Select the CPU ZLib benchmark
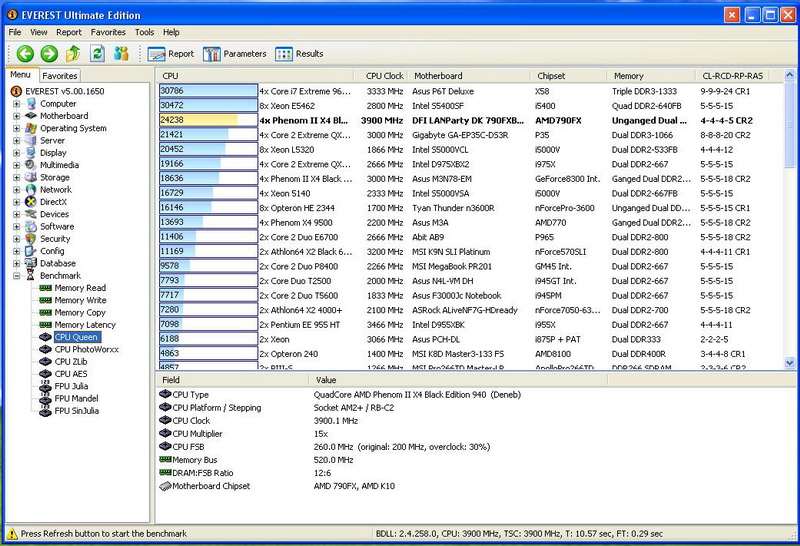 click(x=70, y=362)
